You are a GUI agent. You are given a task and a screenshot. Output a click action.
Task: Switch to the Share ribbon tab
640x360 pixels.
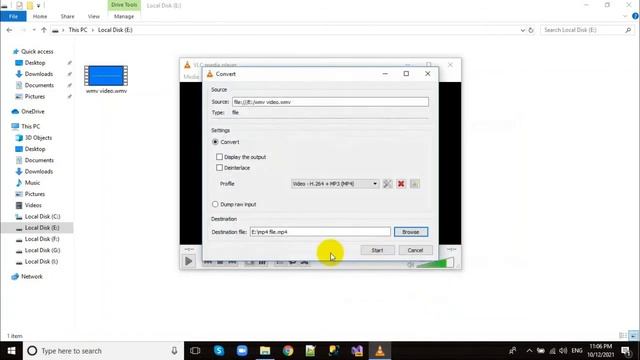(x=67, y=16)
